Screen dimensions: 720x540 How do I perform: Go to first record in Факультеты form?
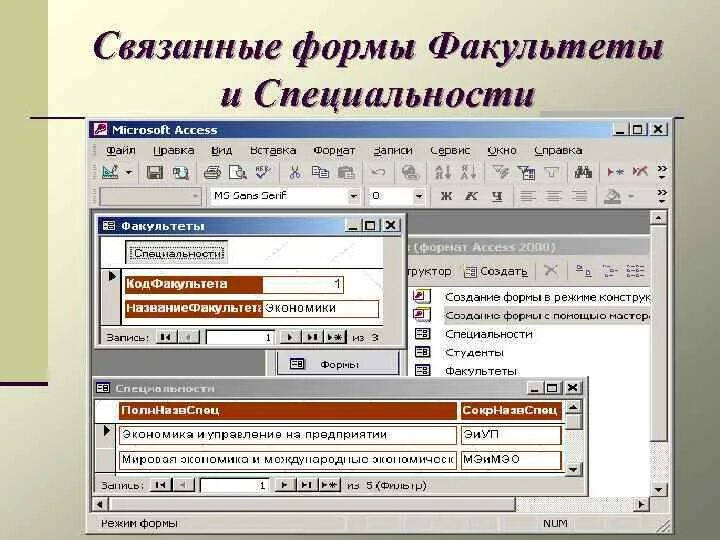[x=166, y=338]
